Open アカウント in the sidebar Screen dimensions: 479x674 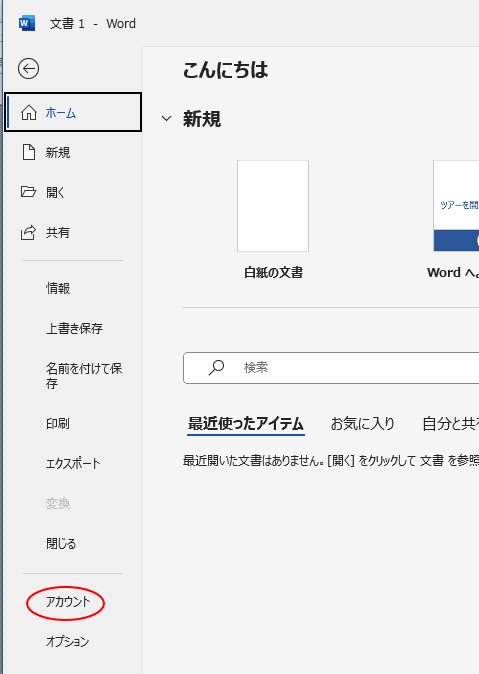tap(68, 602)
